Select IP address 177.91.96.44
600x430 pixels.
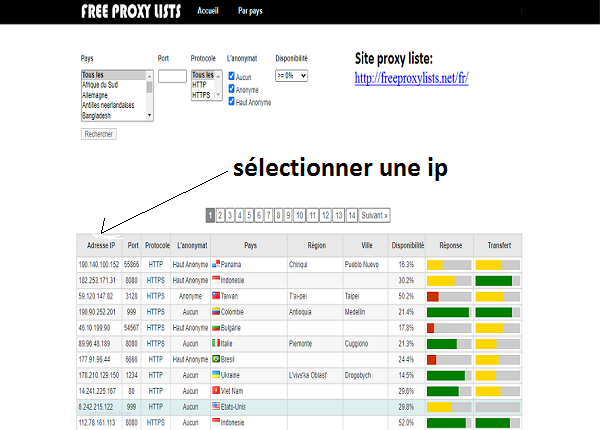click(94, 359)
